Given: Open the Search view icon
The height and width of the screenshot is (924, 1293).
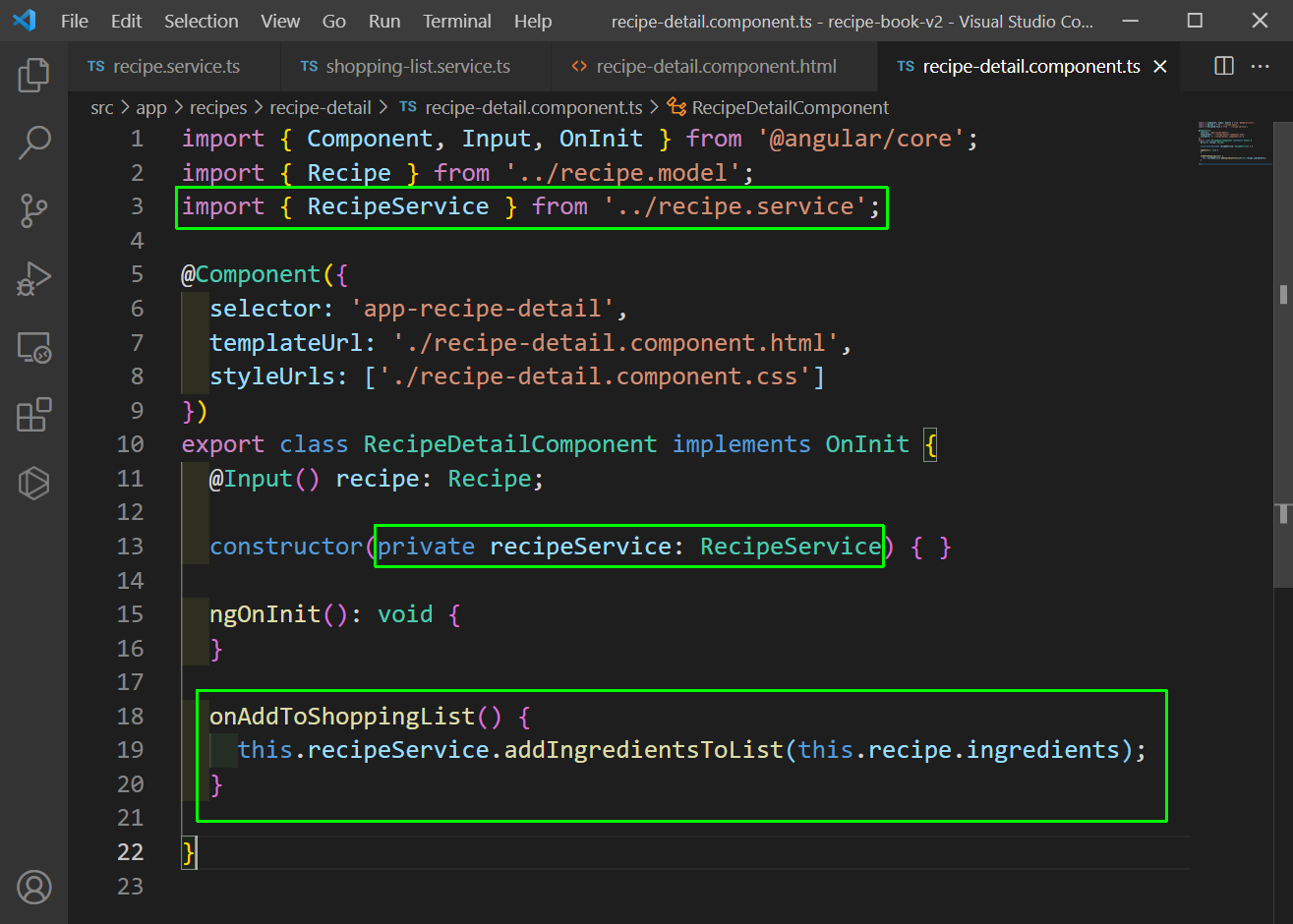Looking at the screenshot, I should point(33,143).
